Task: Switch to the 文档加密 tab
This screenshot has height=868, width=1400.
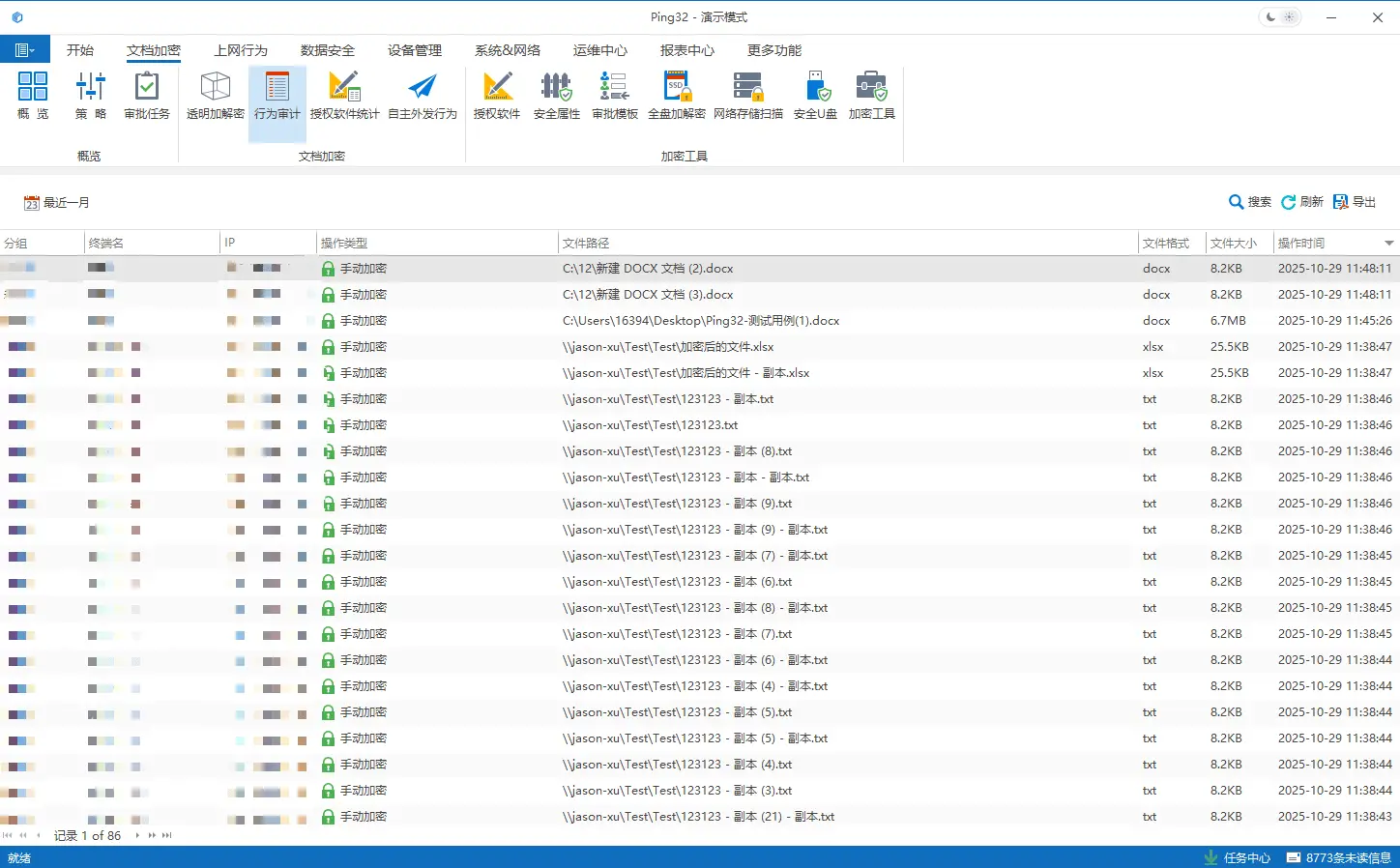Action: (154, 50)
